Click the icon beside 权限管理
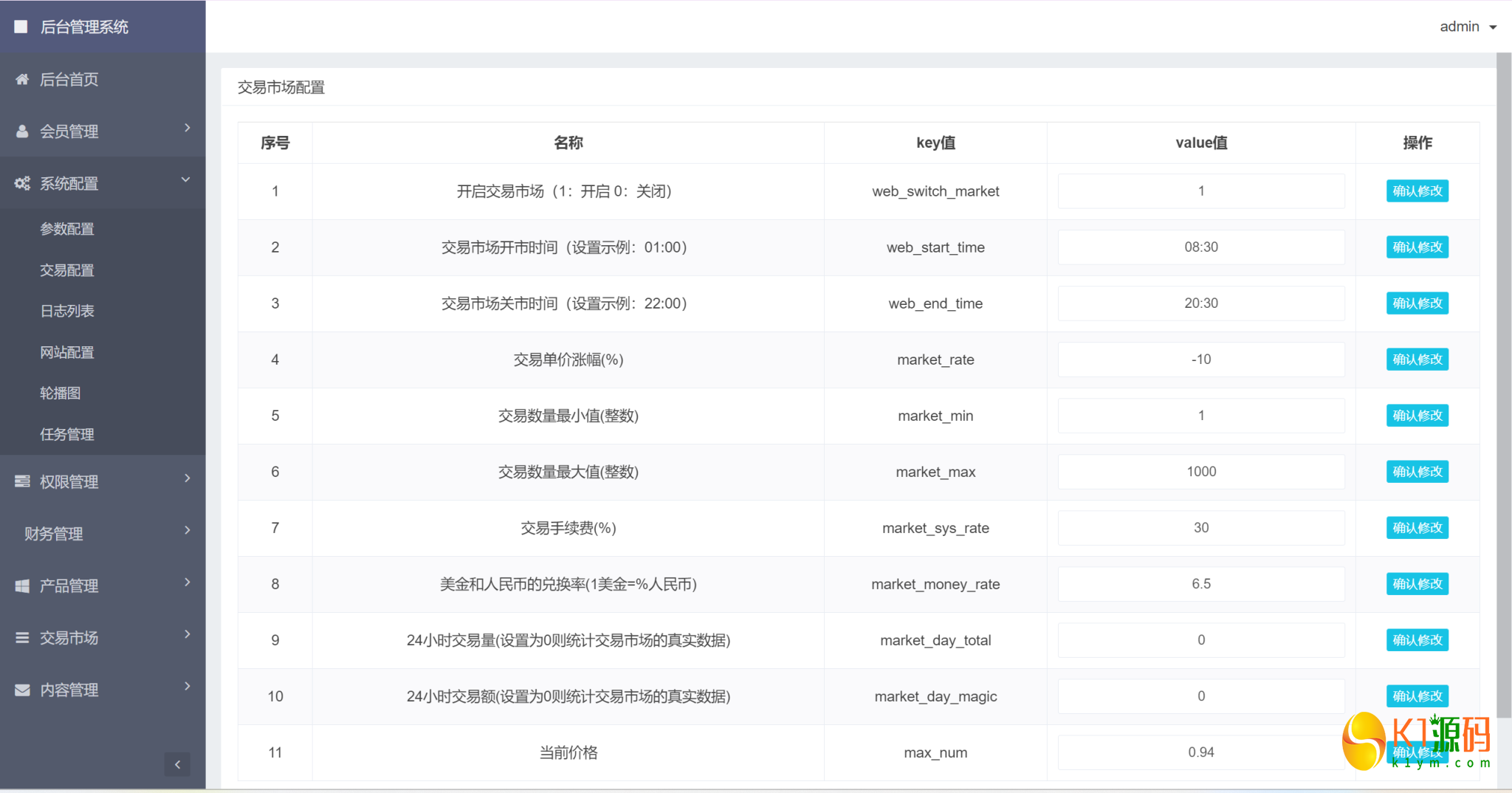The height and width of the screenshot is (793, 1512). point(22,481)
